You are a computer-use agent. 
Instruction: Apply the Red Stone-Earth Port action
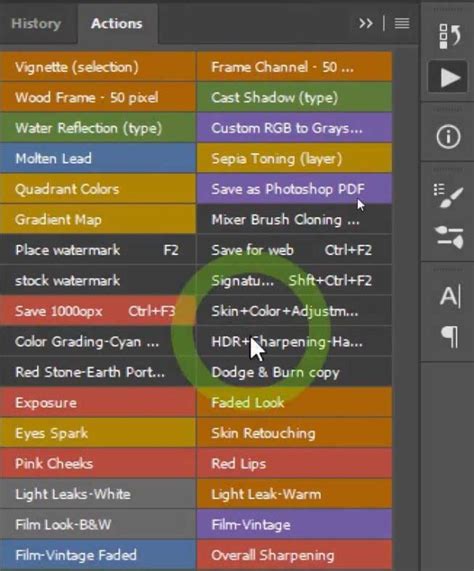pyautogui.click(x=98, y=372)
